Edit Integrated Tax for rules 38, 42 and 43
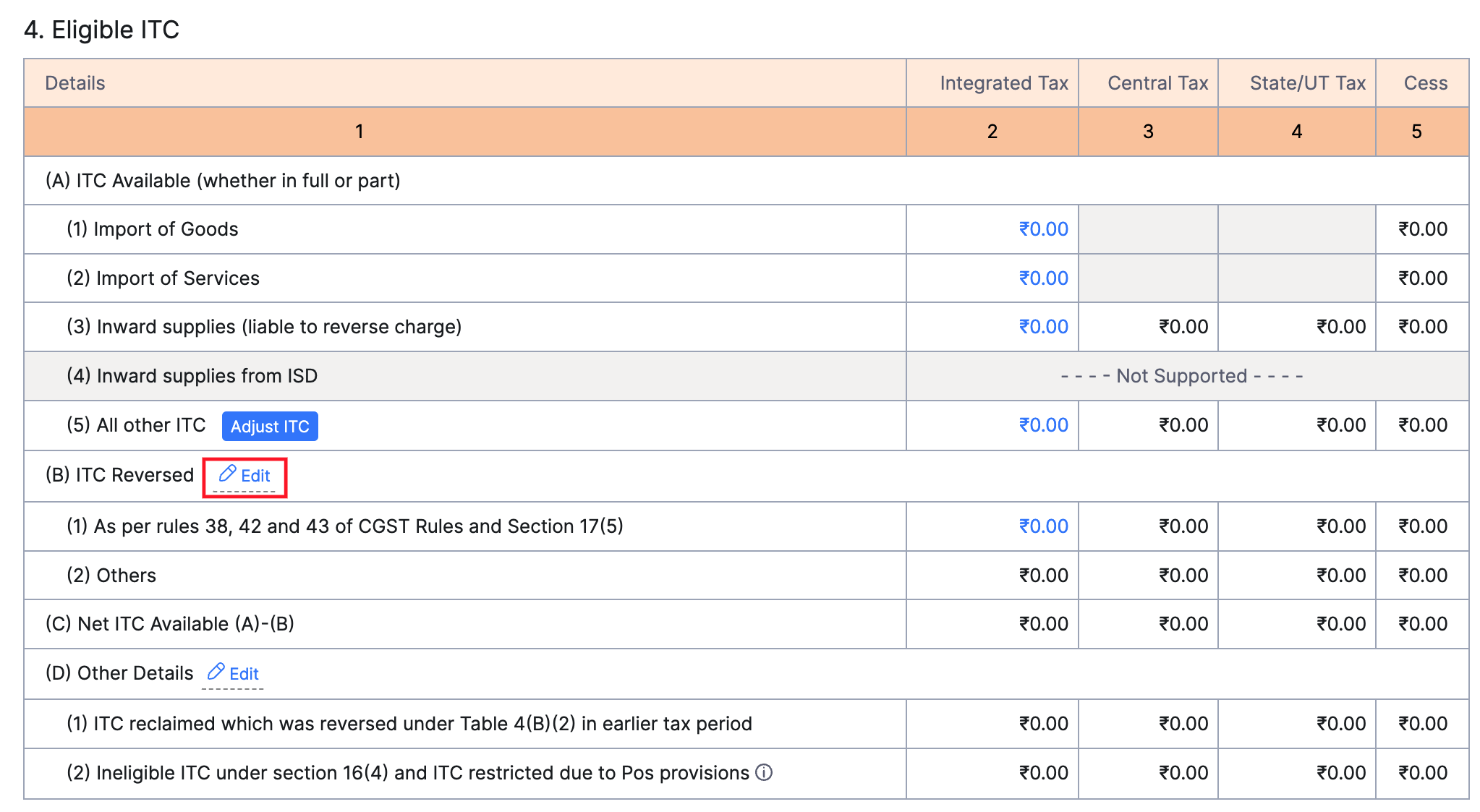The image size is (1480, 812). click(1044, 526)
